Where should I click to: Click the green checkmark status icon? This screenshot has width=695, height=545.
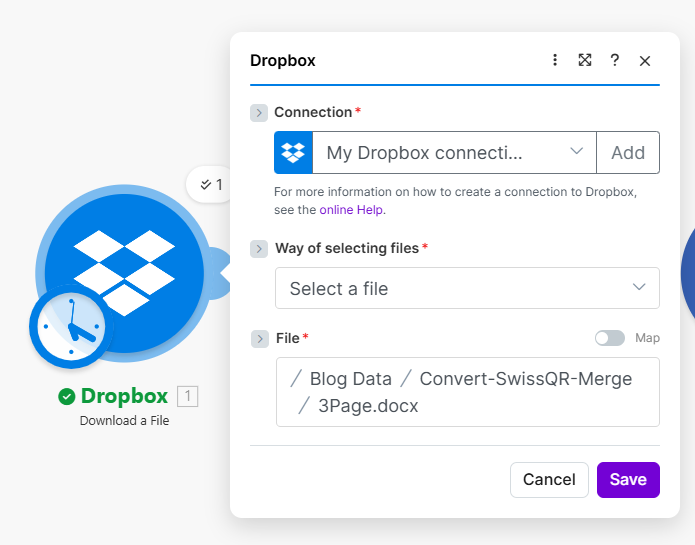point(67,397)
